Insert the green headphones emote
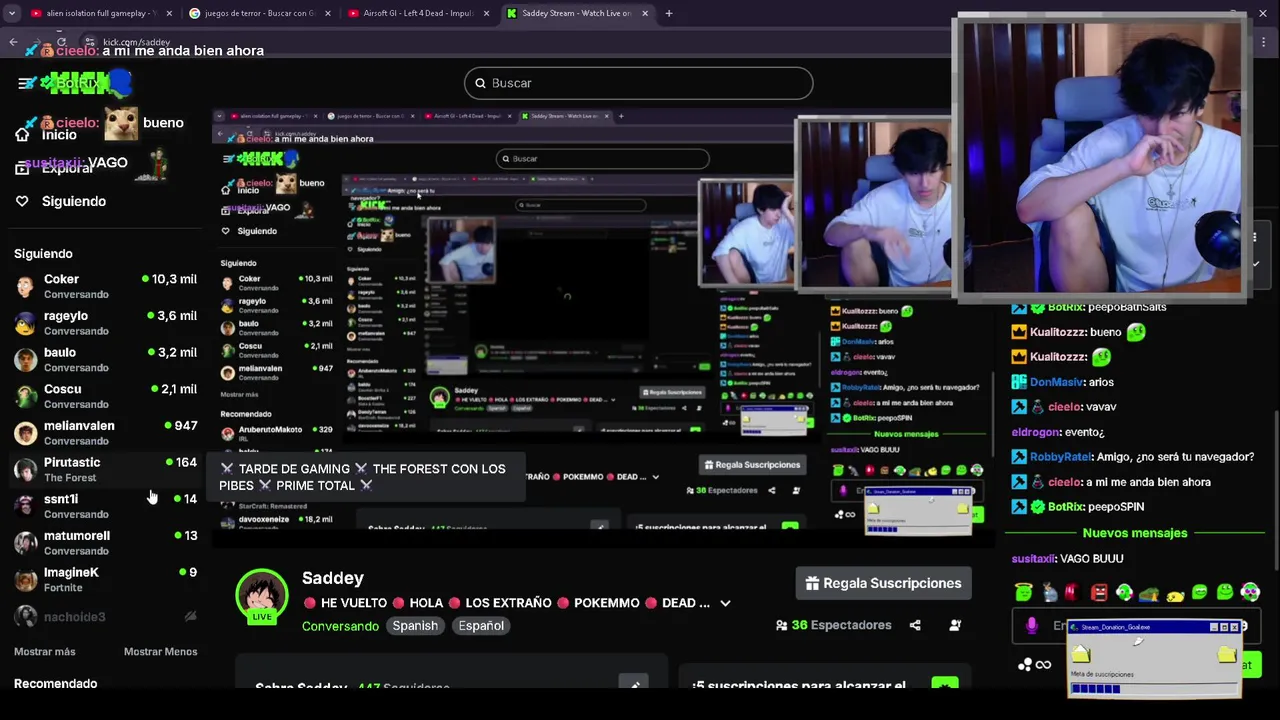 [x=1124, y=592]
